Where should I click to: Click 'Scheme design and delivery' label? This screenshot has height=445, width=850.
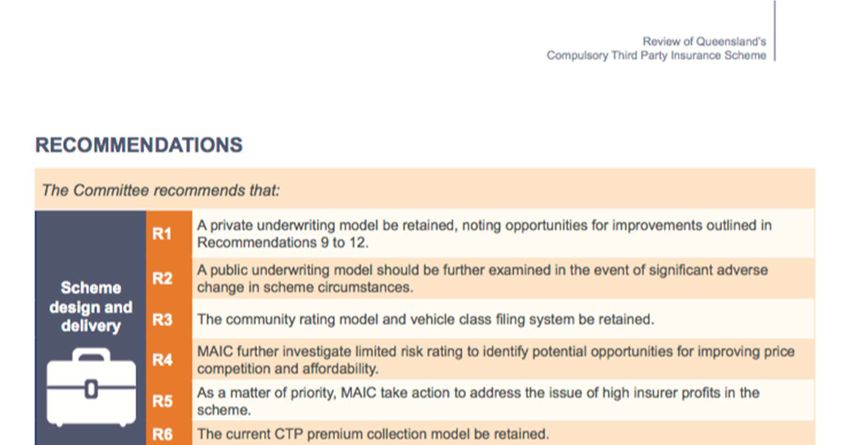[91, 307]
